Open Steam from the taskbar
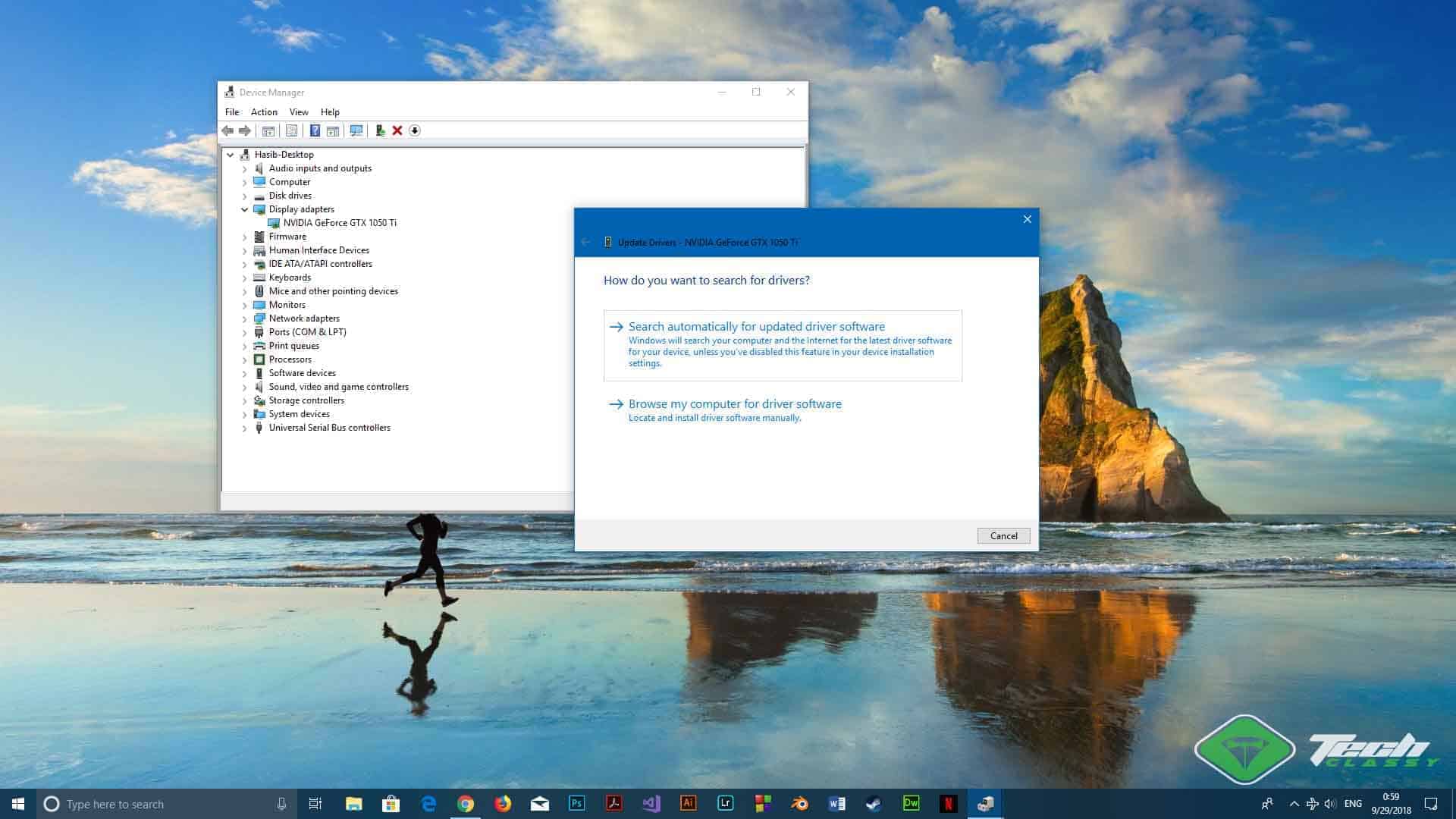Viewport: 1456px width, 819px height. pyautogui.click(x=874, y=804)
